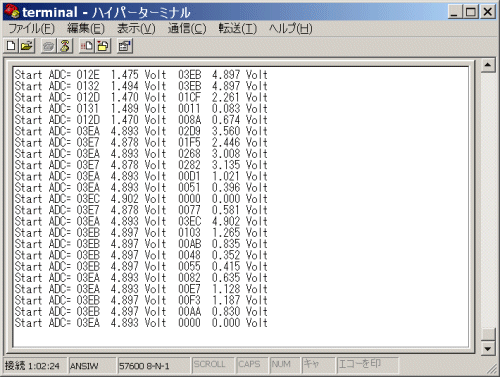Click the 1.494 Volt reading
The image size is (500, 377).
(x=138, y=86)
